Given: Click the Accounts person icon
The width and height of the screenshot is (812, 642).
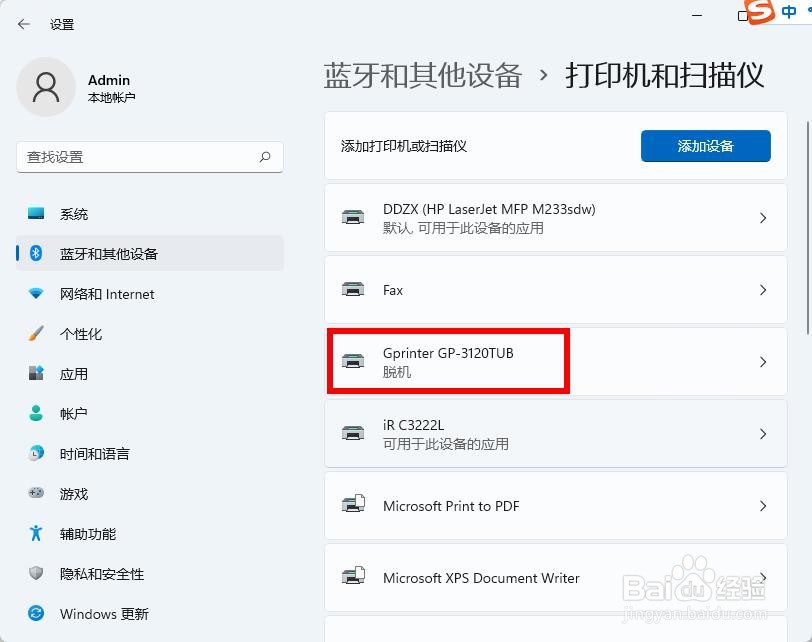Looking at the screenshot, I should click(36, 413).
